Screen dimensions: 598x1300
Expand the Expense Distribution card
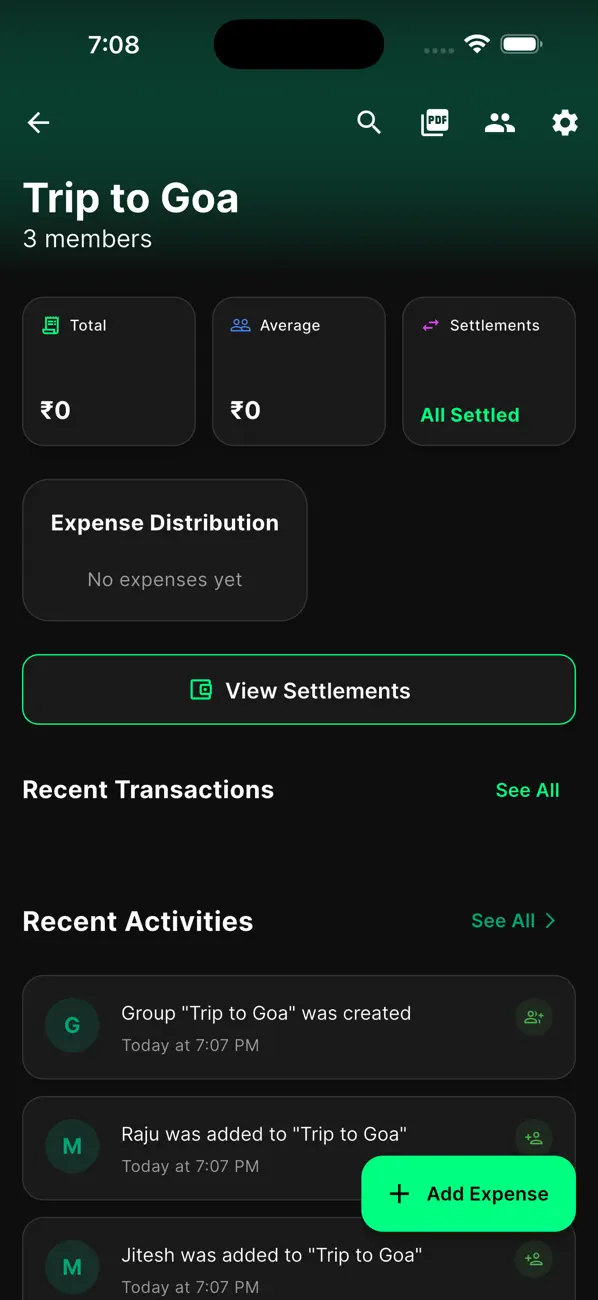coord(164,550)
